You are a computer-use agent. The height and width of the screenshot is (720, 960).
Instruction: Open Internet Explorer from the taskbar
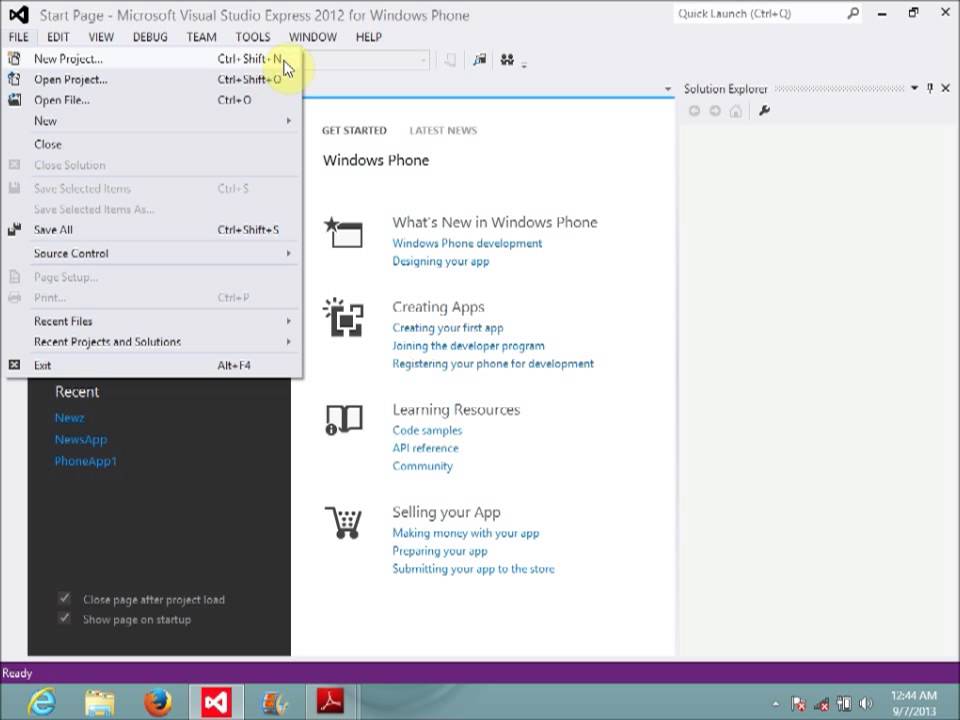click(x=42, y=702)
